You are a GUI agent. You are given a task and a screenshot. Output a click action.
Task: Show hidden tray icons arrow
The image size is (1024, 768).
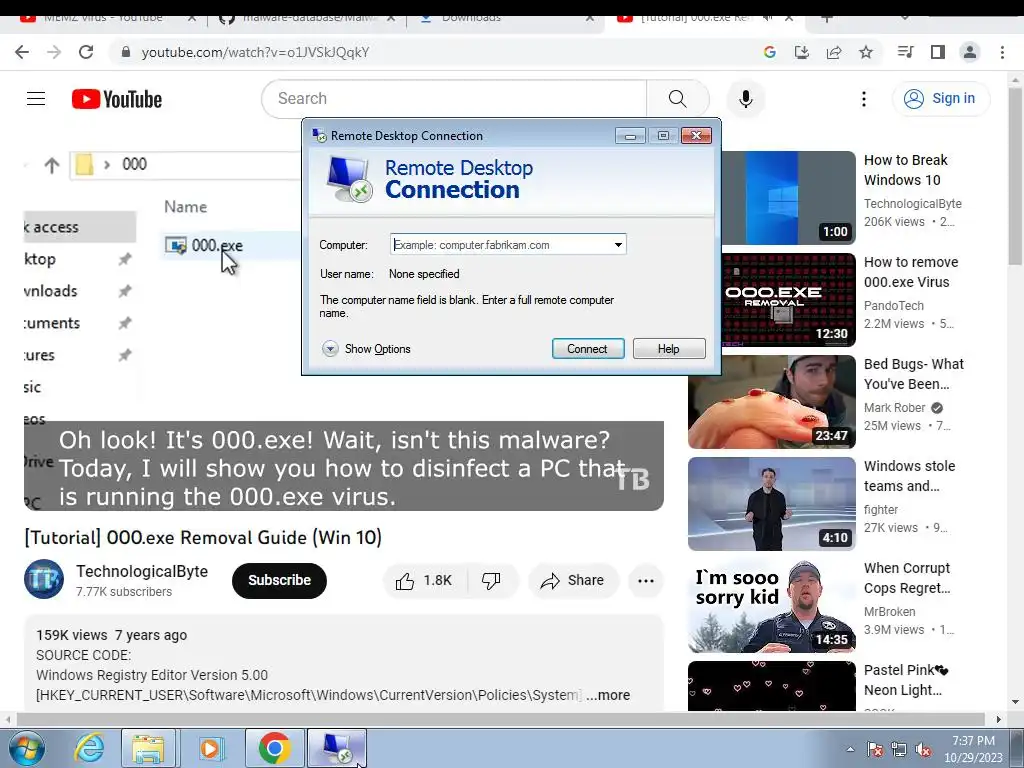850,749
